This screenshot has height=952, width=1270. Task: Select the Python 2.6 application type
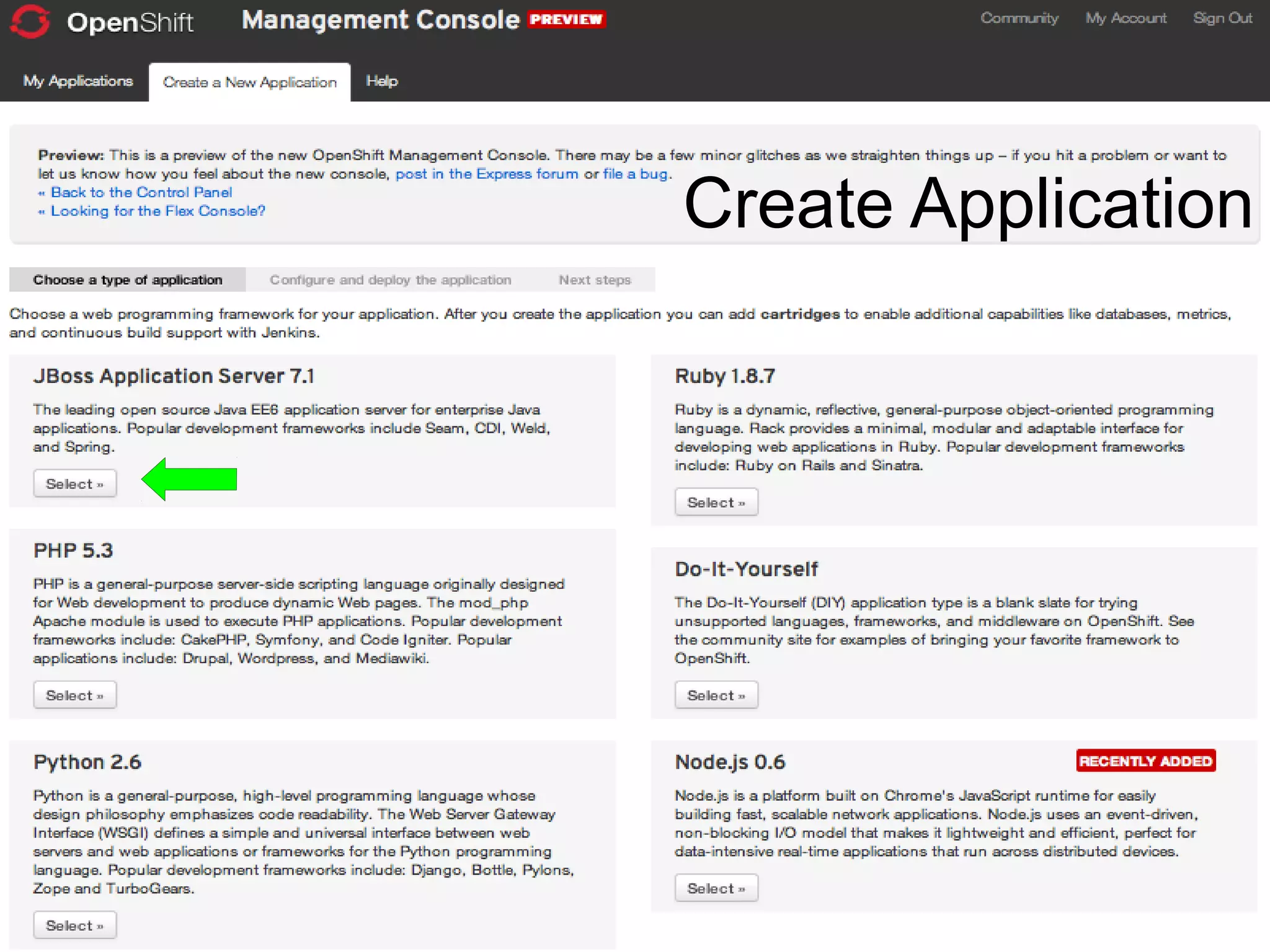click(x=75, y=925)
